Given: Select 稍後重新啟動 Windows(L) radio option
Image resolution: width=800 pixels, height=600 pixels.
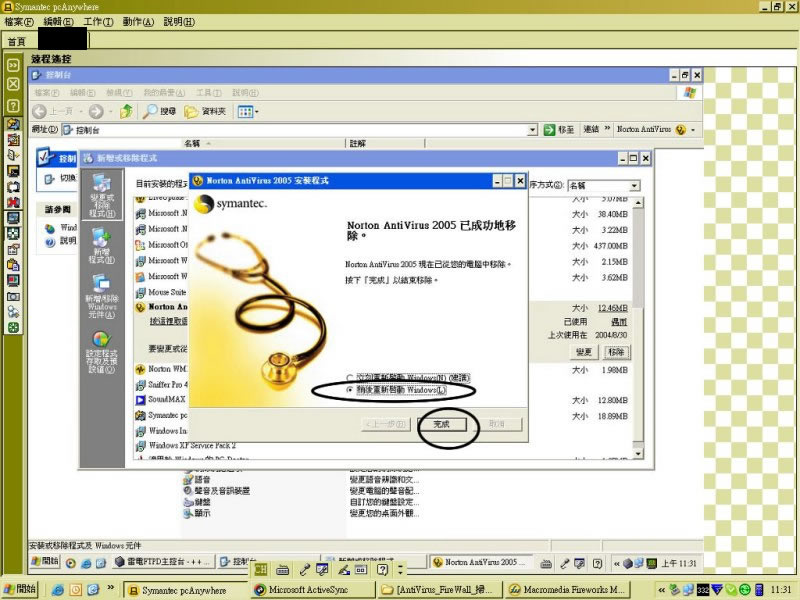Looking at the screenshot, I should (350, 390).
